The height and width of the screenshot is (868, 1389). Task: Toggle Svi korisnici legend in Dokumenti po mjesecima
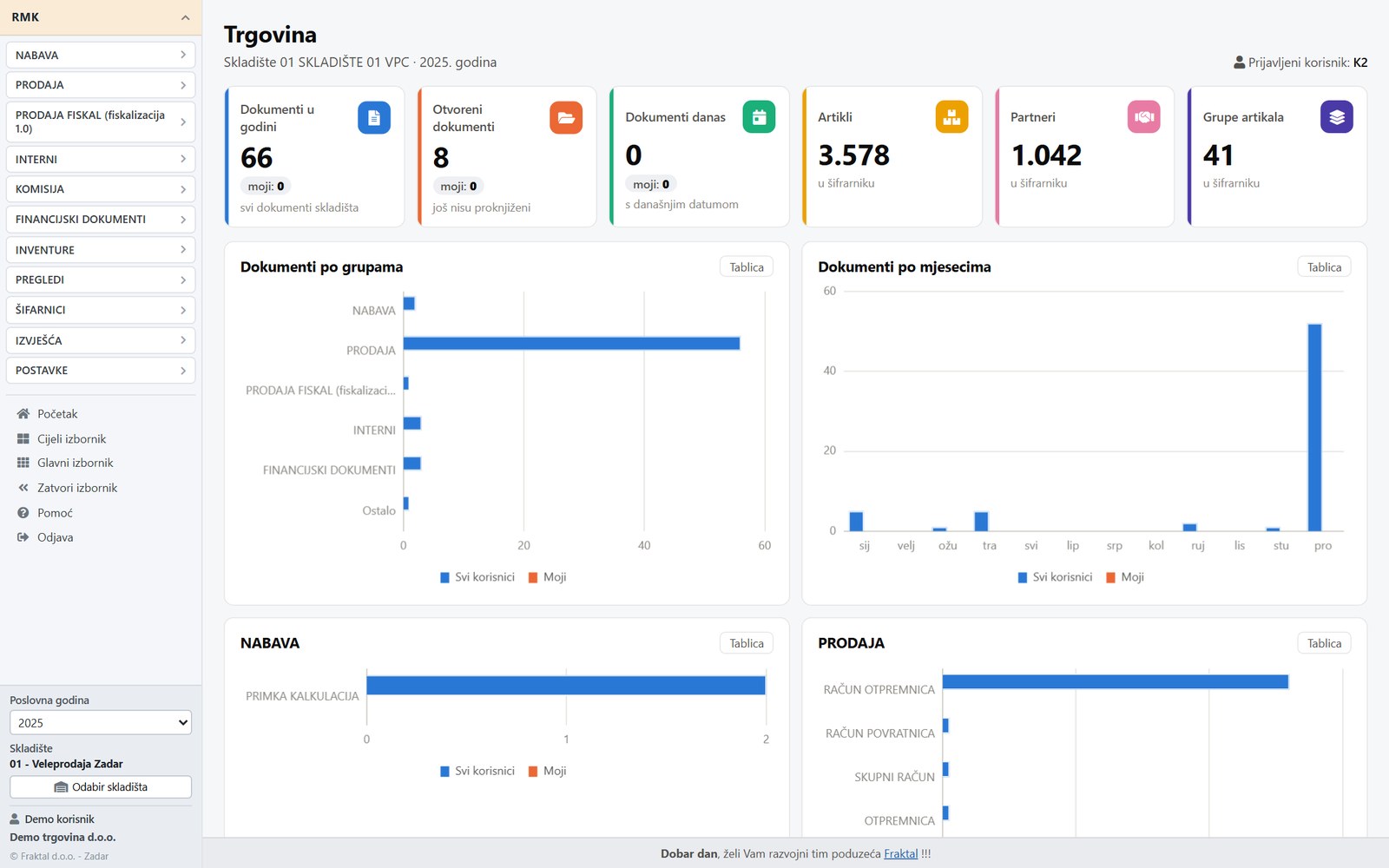[1055, 577]
